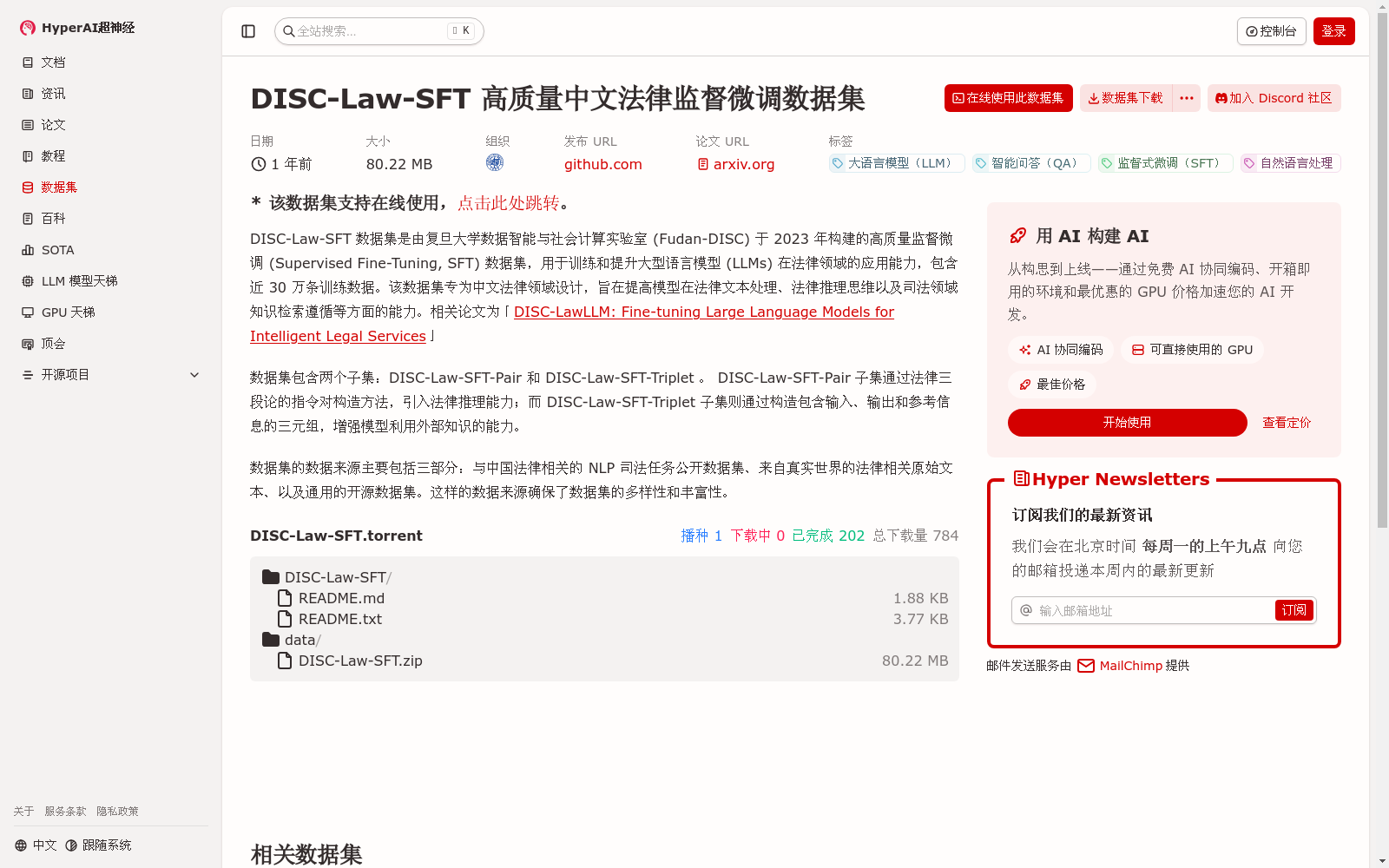Viewport: 1389px width, 868px height.
Task: Click the Fudan organization logo
Action: tap(495, 162)
